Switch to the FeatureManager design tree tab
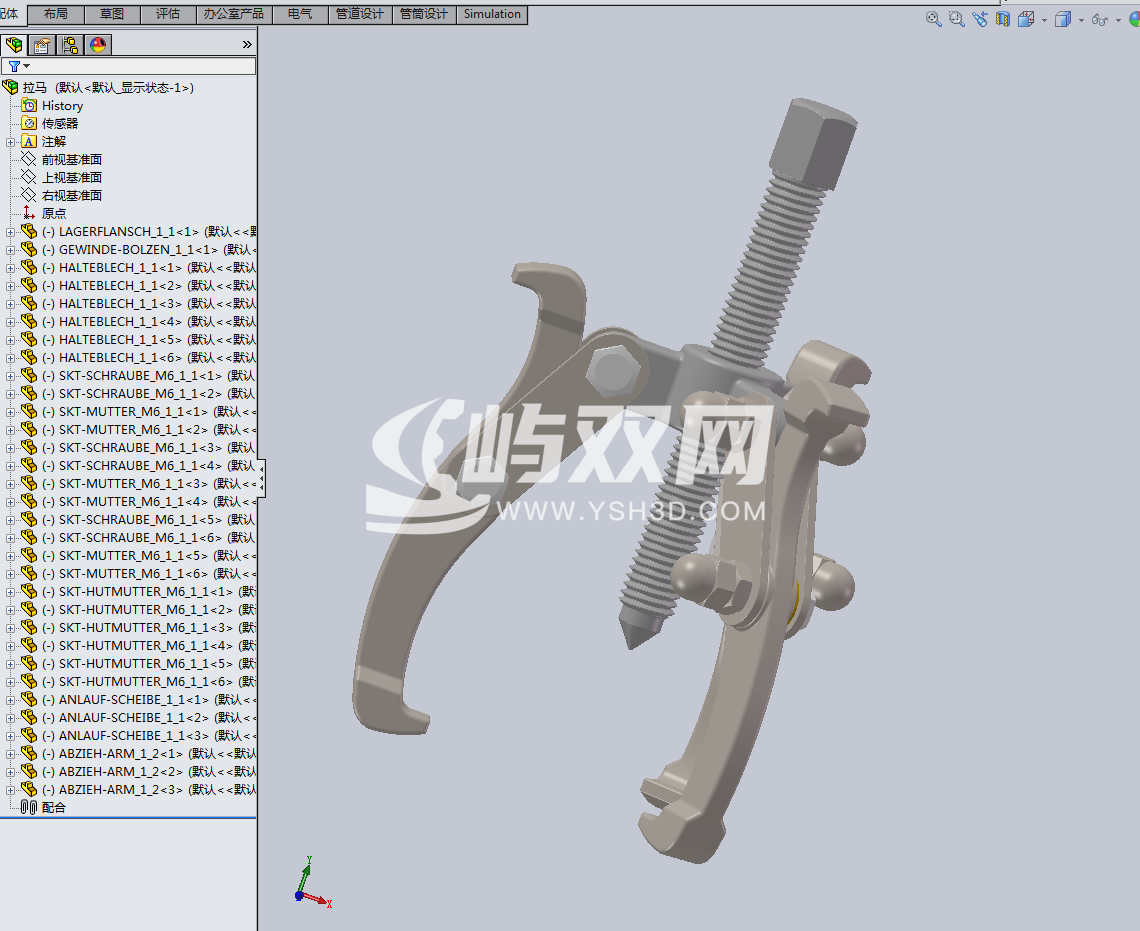The height and width of the screenshot is (931, 1140). point(14,45)
